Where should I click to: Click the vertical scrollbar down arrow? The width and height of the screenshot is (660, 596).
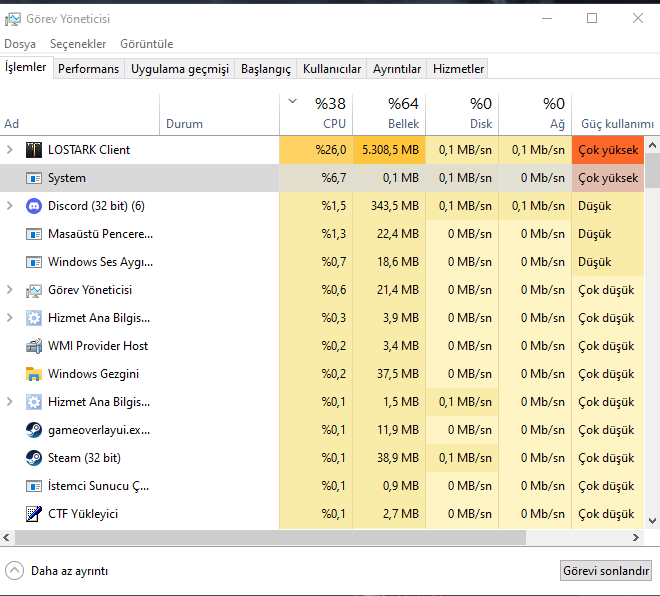pyautogui.click(x=652, y=521)
